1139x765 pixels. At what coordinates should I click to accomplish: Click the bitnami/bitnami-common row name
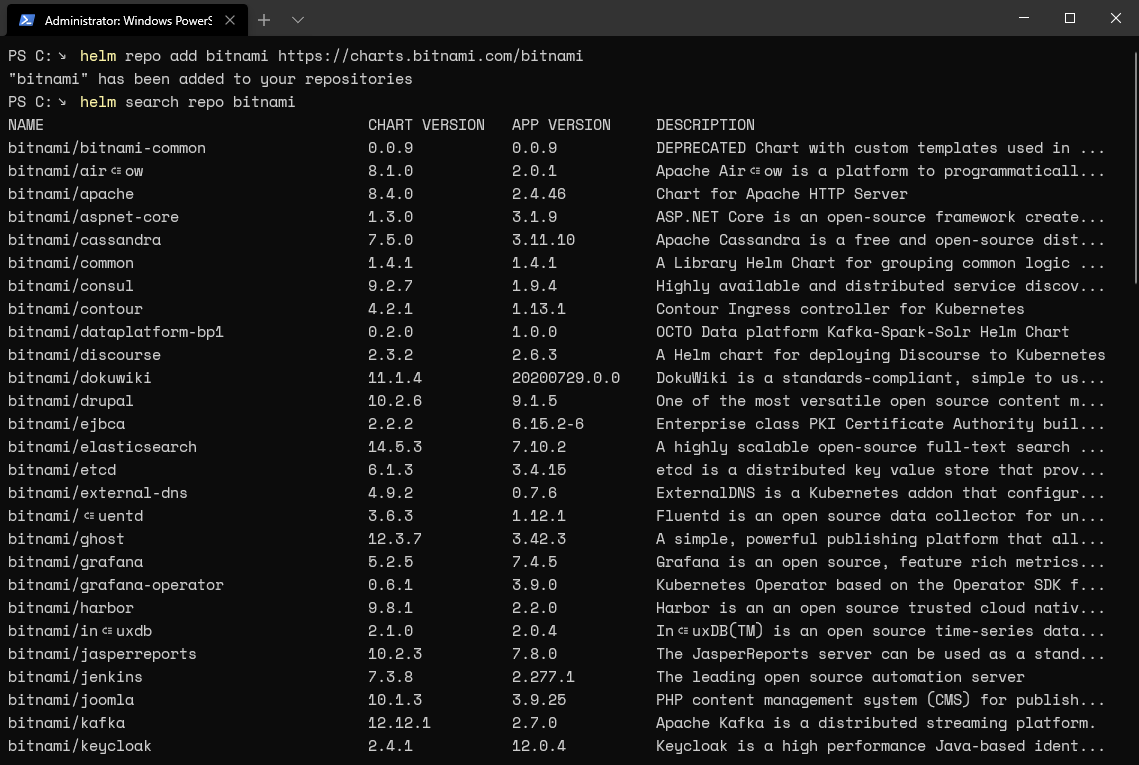coord(107,148)
